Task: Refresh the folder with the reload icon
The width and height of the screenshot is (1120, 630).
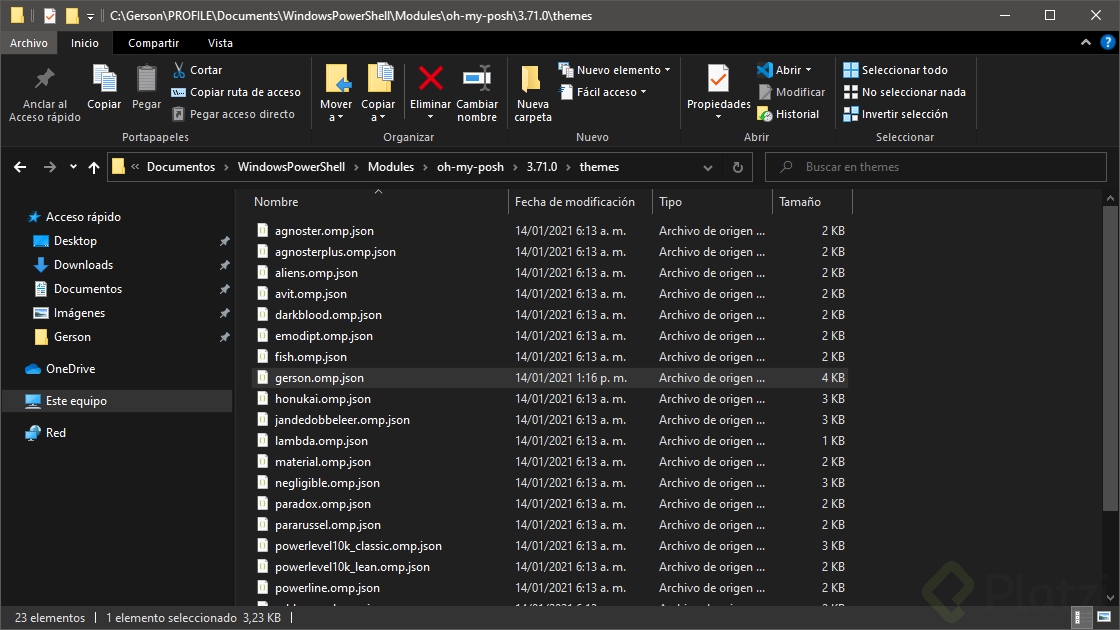Action: pos(738,167)
